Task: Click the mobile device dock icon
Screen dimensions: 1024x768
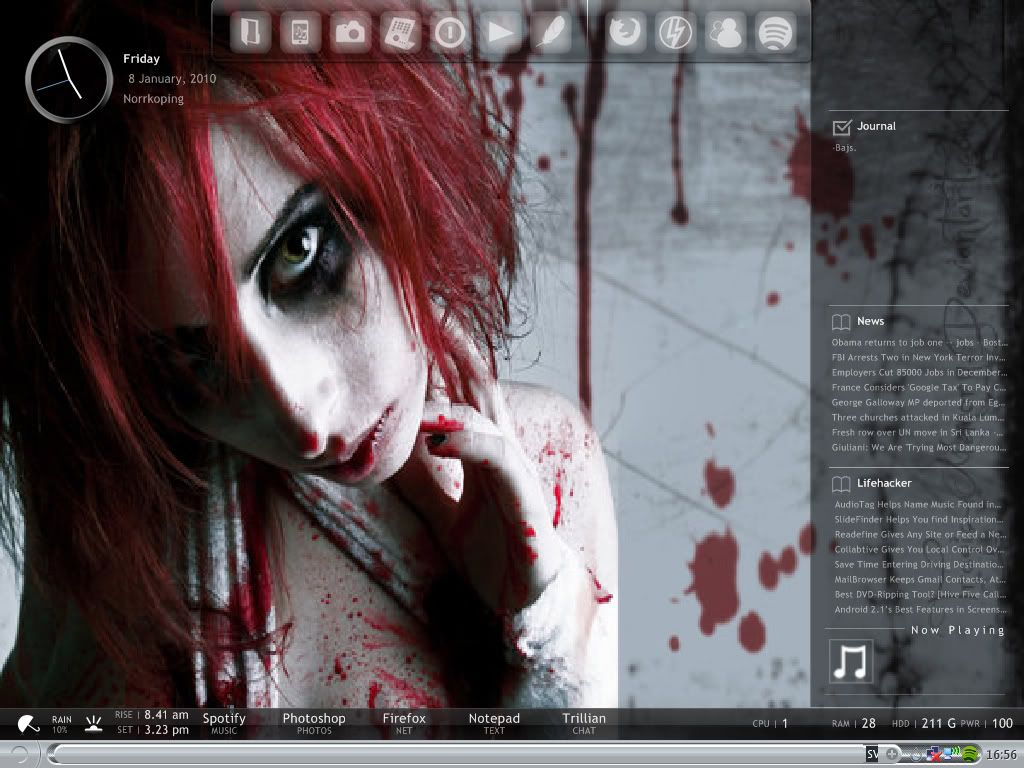Action: coord(299,33)
